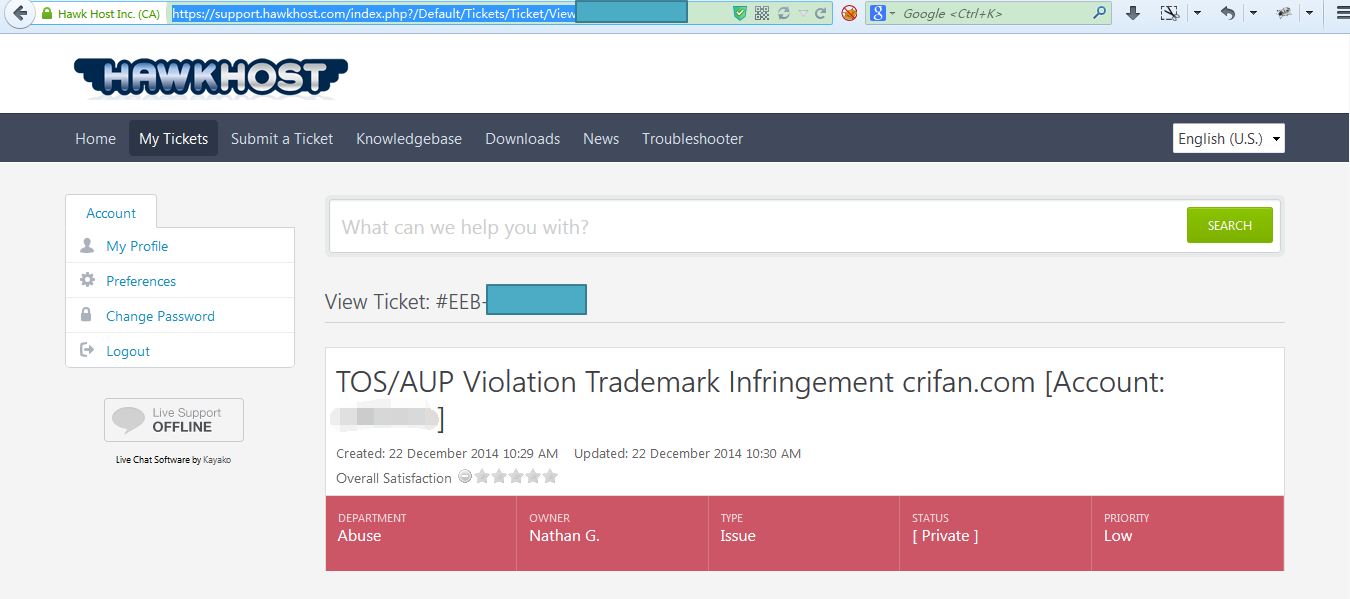Expand the bug extension dropdown arrow
This screenshot has height=599, width=1350.
click(1310, 14)
